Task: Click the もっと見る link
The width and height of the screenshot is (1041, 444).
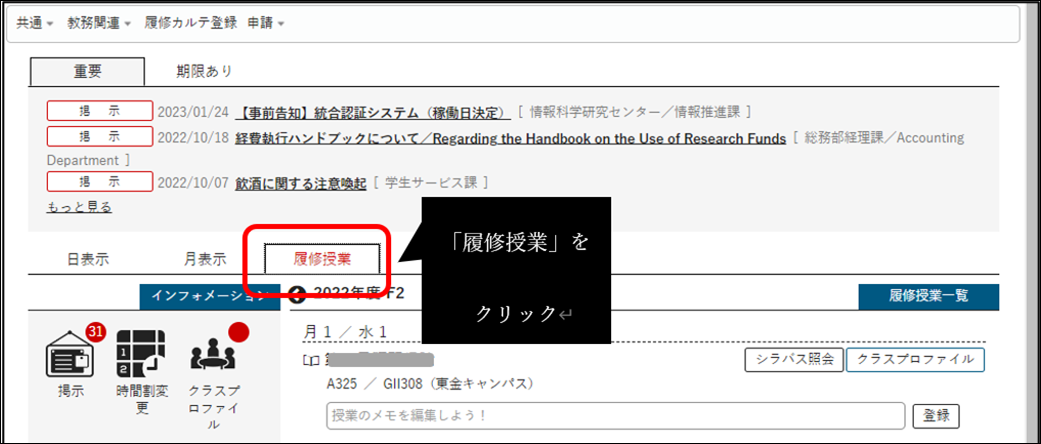Action: (x=80, y=207)
